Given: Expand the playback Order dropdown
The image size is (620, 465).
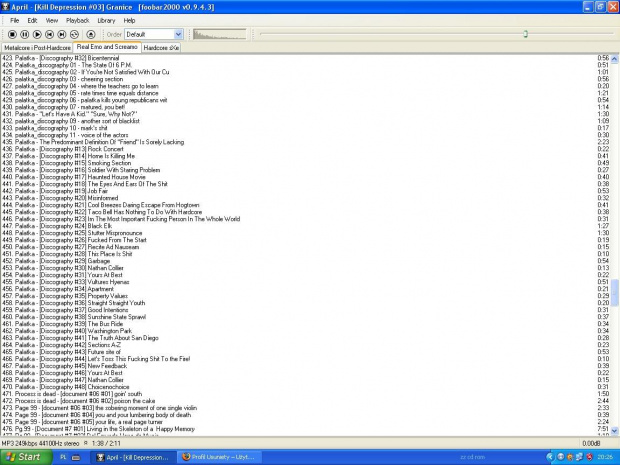Looking at the screenshot, I should pos(178,34).
